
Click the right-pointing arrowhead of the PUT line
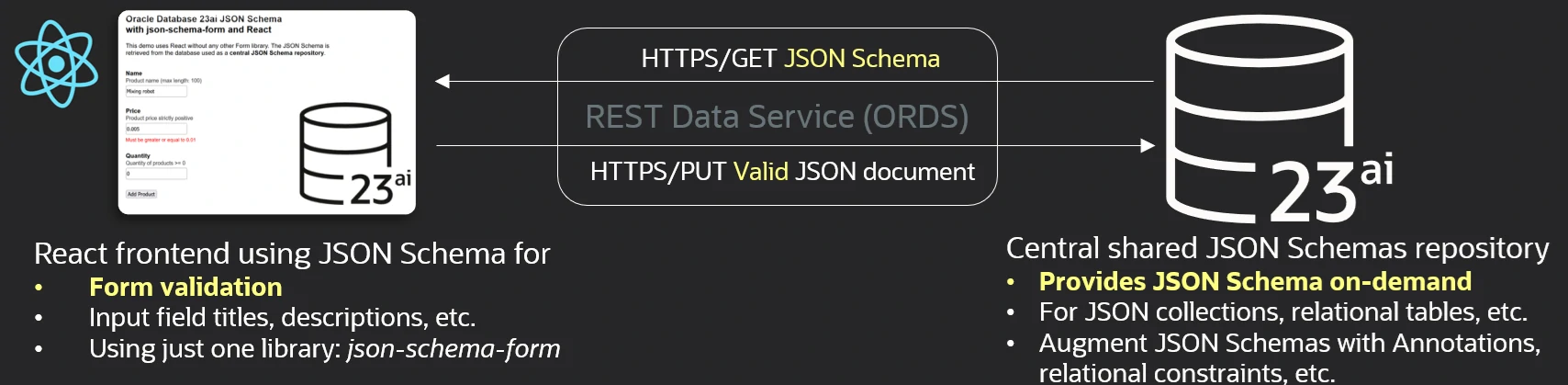click(x=1148, y=145)
